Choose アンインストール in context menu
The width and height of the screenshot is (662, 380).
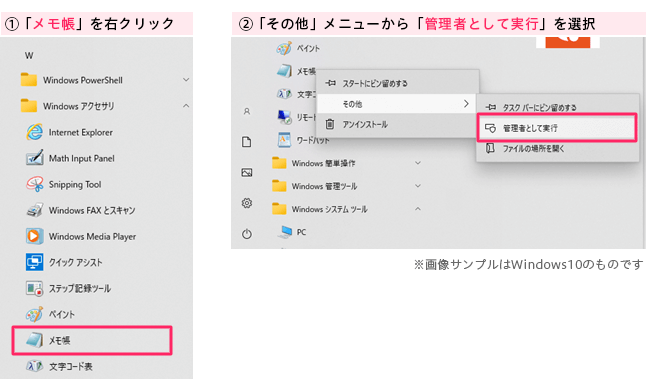(x=397, y=125)
